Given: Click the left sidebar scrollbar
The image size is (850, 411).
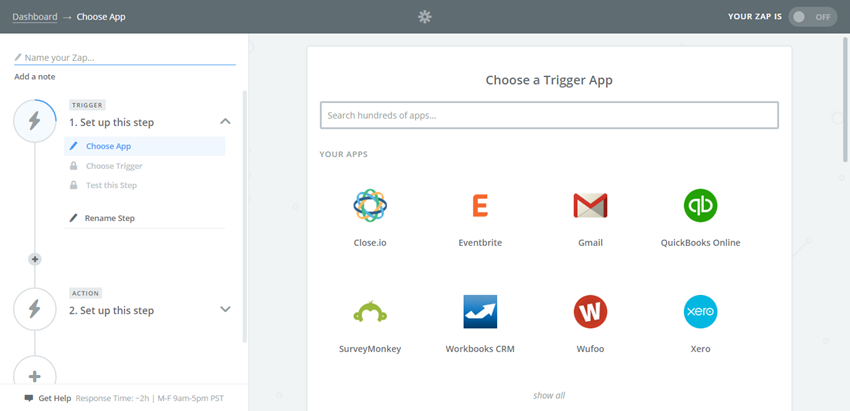Looking at the screenshot, I should point(244,216).
